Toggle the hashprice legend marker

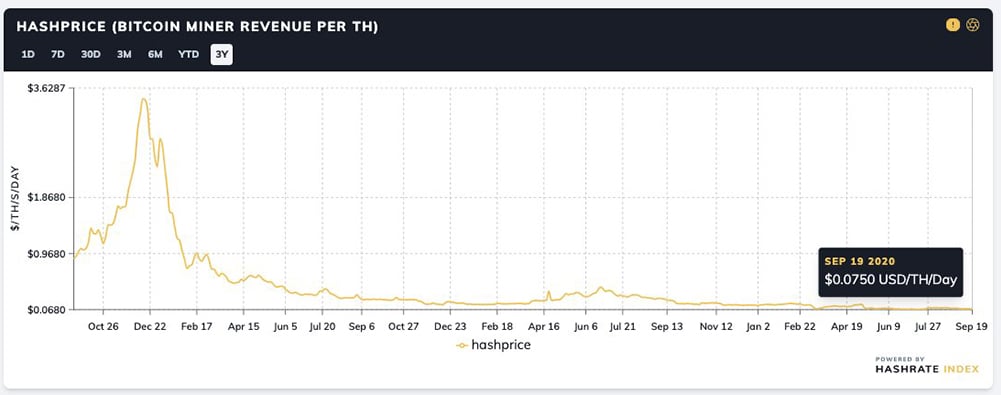pos(461,345)
